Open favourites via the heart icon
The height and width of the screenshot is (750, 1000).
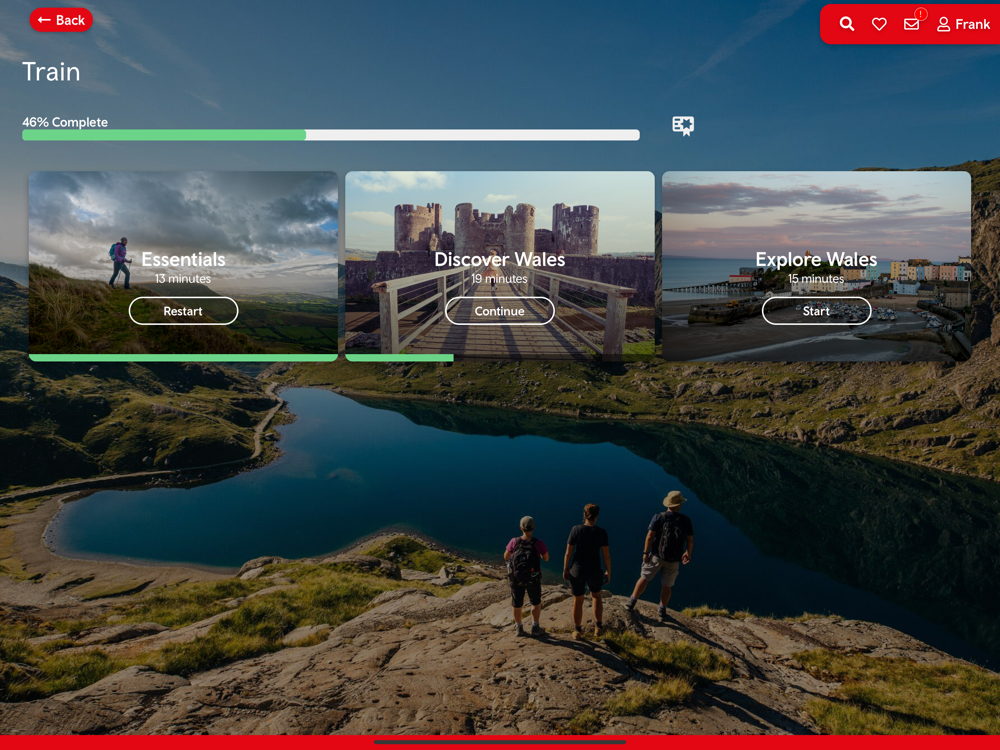pyautogui.click(x=879, y=24)
